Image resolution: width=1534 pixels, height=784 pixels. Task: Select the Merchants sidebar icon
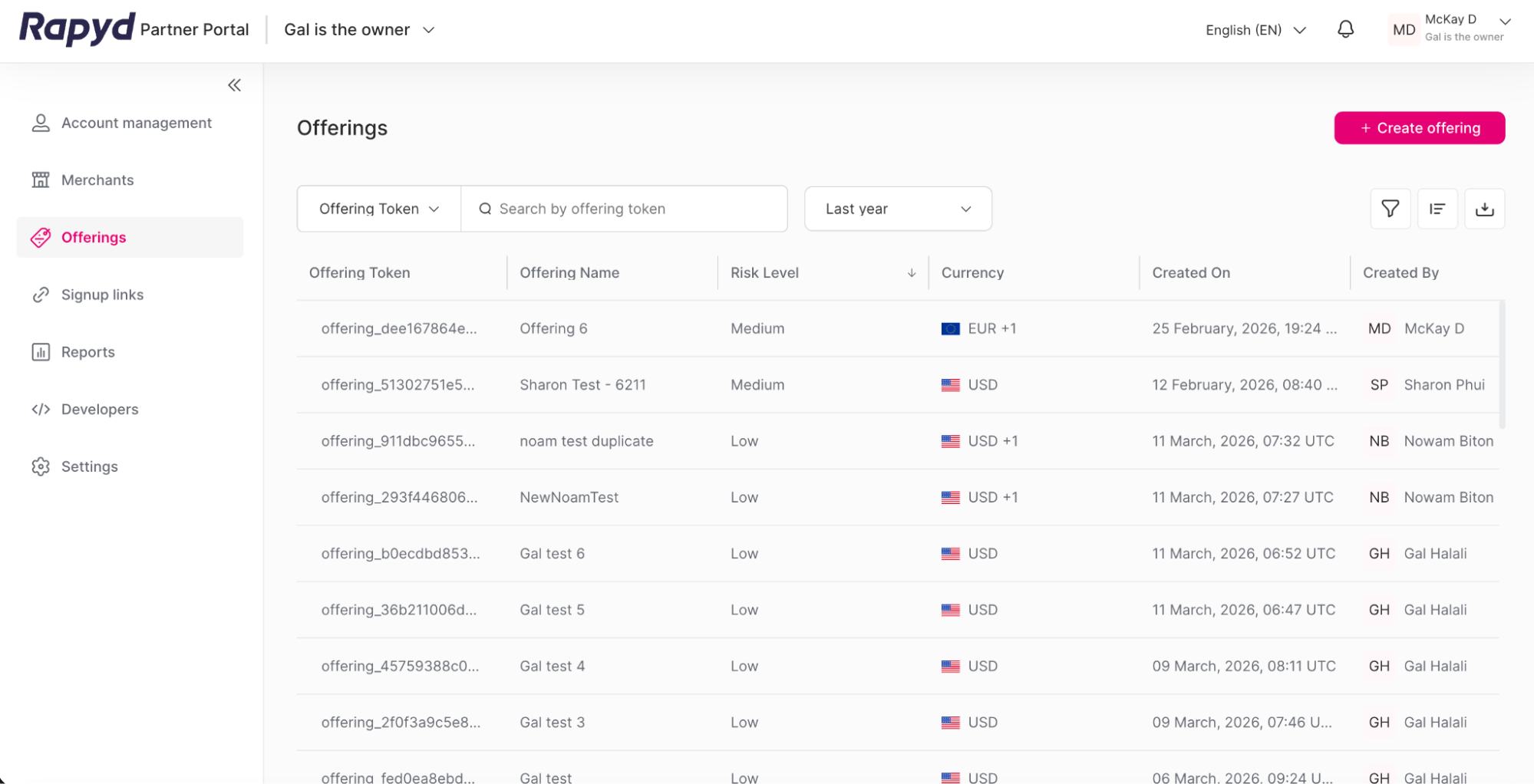coord(41,180)
